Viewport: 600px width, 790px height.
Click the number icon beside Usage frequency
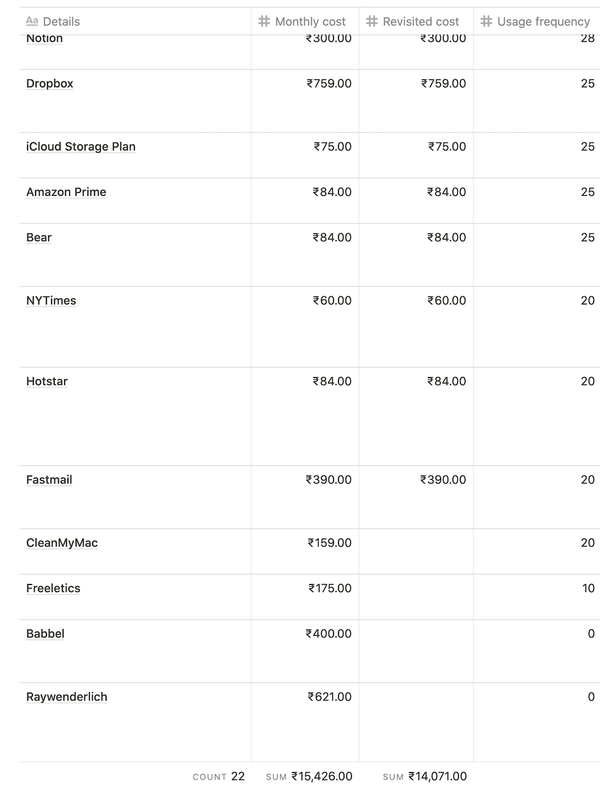[x=486, y=21]
